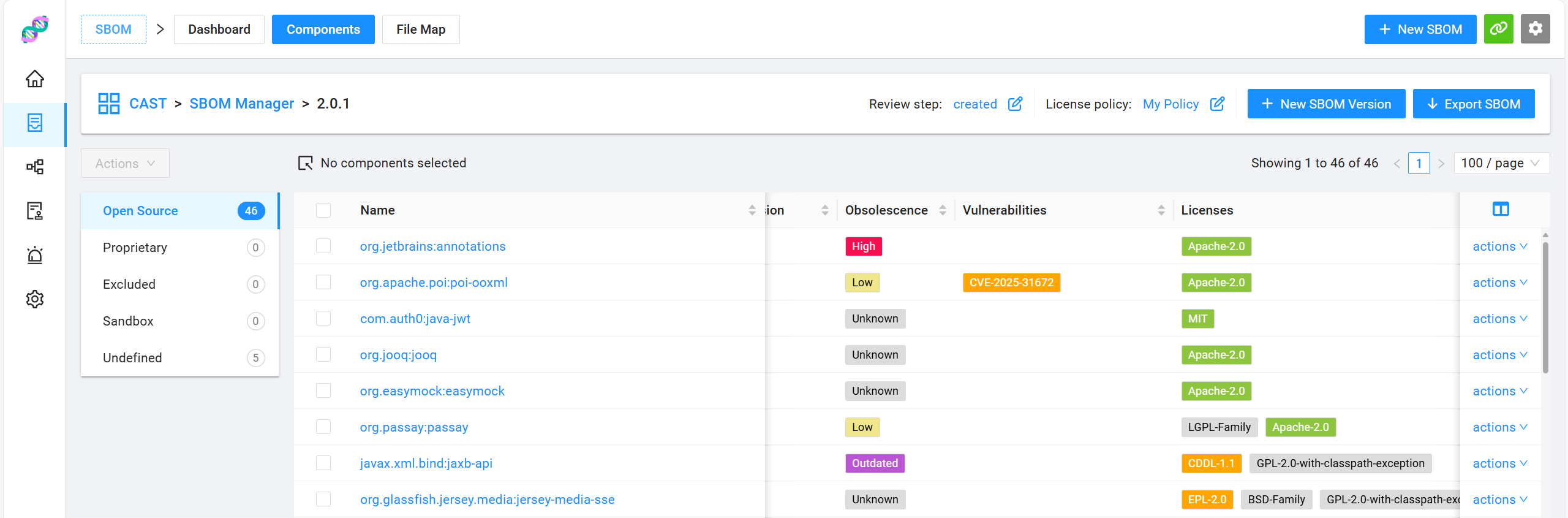Click the gray gear button top right
1568x518 pixels.
click(x=1535, y=29)
